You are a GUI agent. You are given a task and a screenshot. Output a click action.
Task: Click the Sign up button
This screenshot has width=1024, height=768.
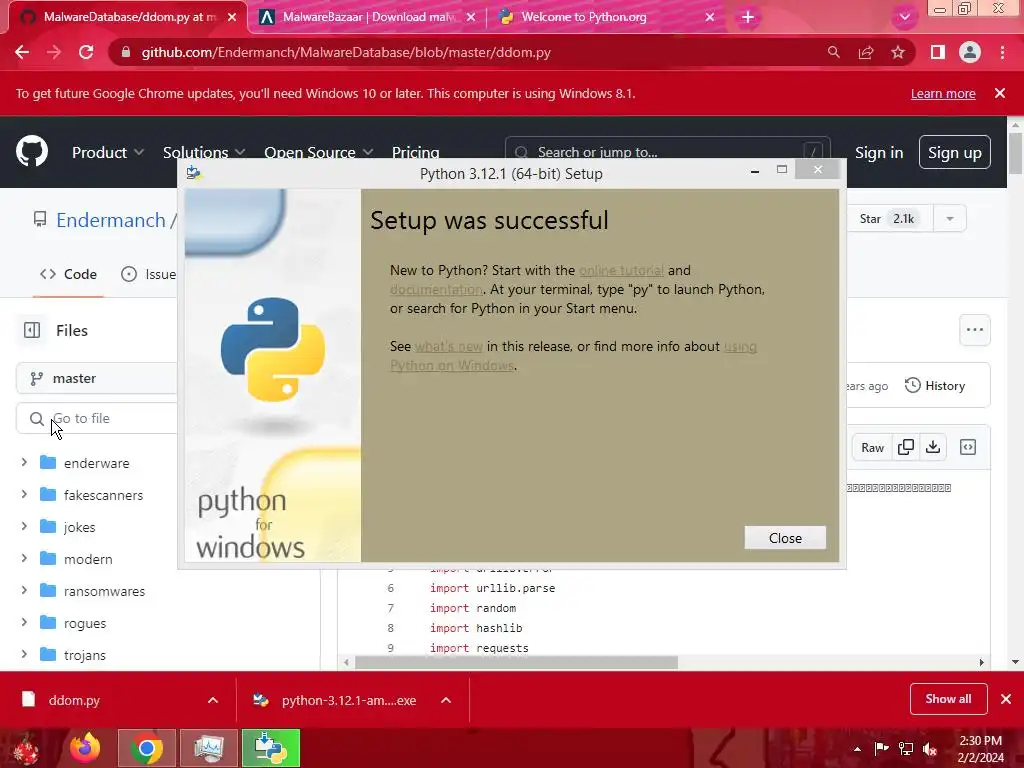pos(955,152)
